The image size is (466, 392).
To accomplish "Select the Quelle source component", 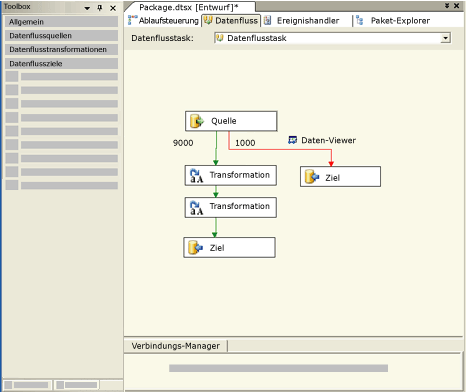I will pos(231,121).
